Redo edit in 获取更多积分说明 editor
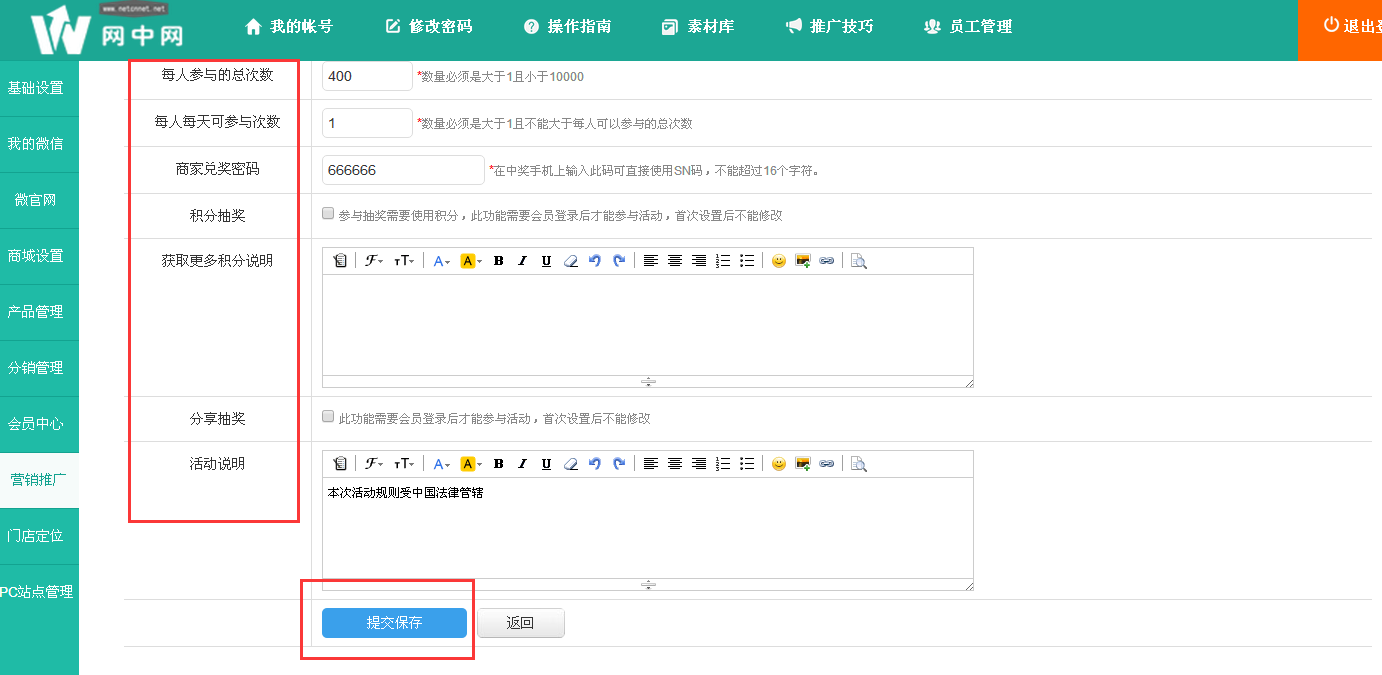 tap(619, 261)
